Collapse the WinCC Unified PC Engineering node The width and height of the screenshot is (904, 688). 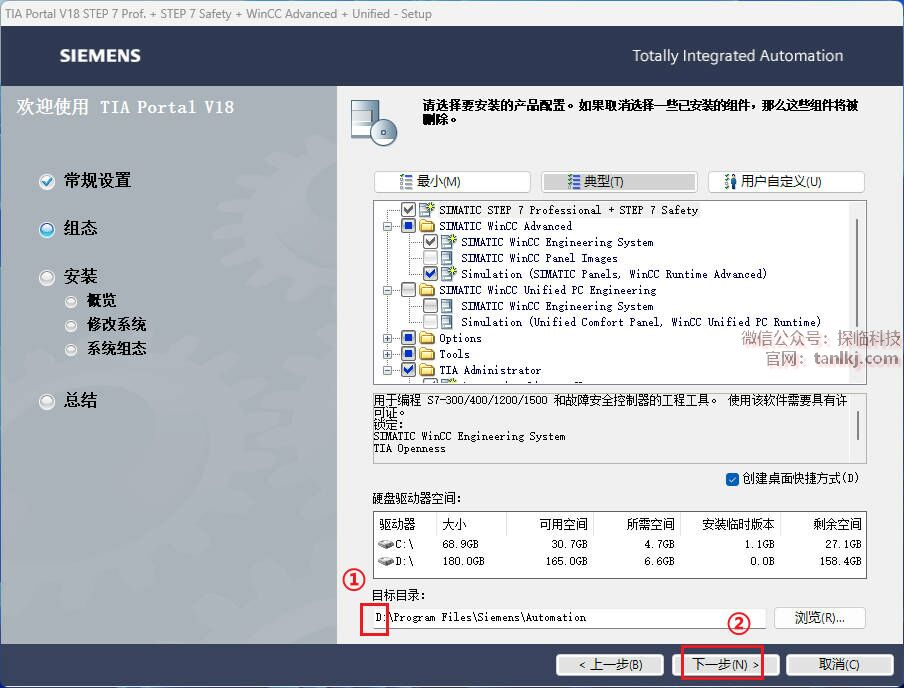[387, 290]
